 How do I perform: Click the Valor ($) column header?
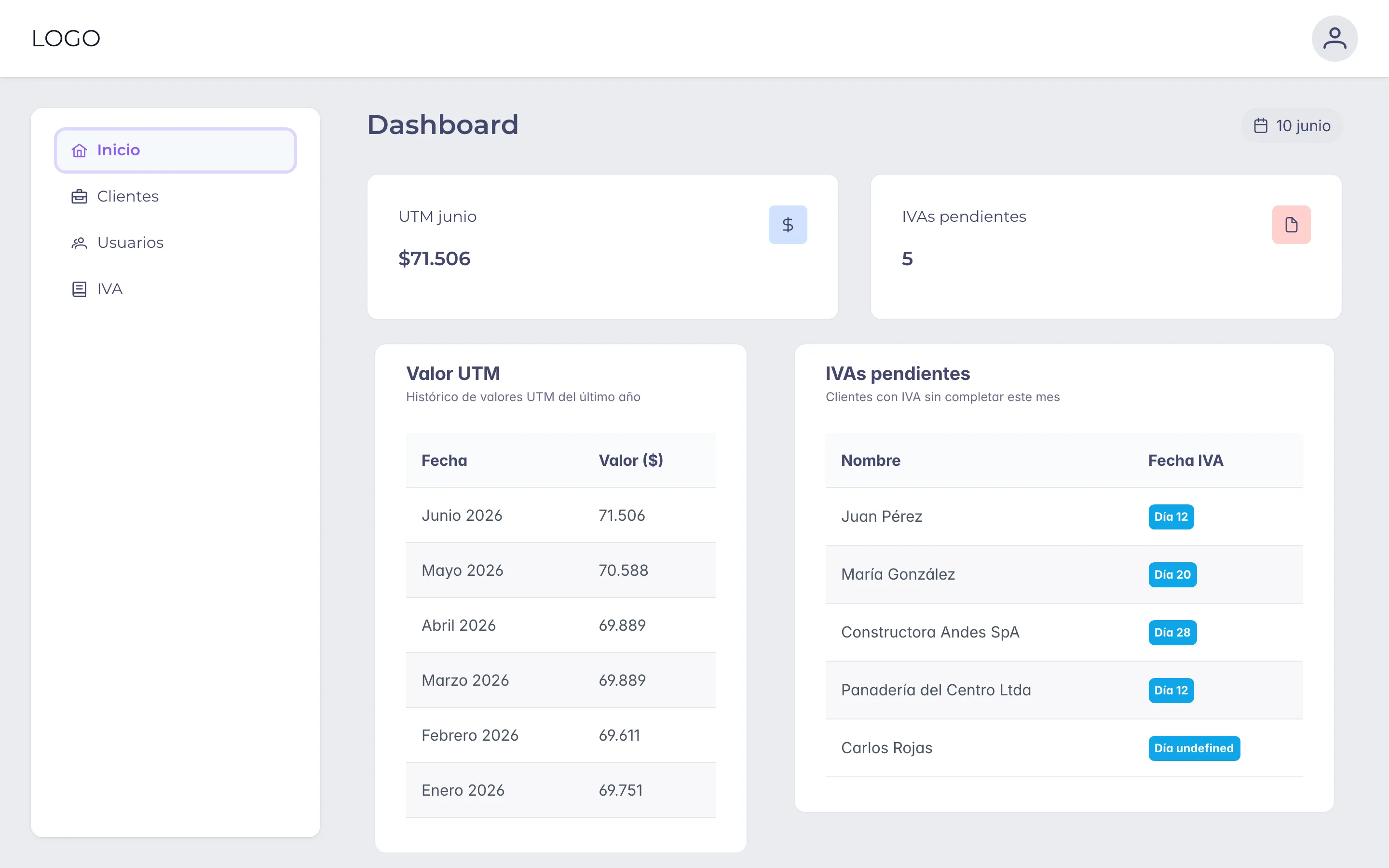(631, 461)
